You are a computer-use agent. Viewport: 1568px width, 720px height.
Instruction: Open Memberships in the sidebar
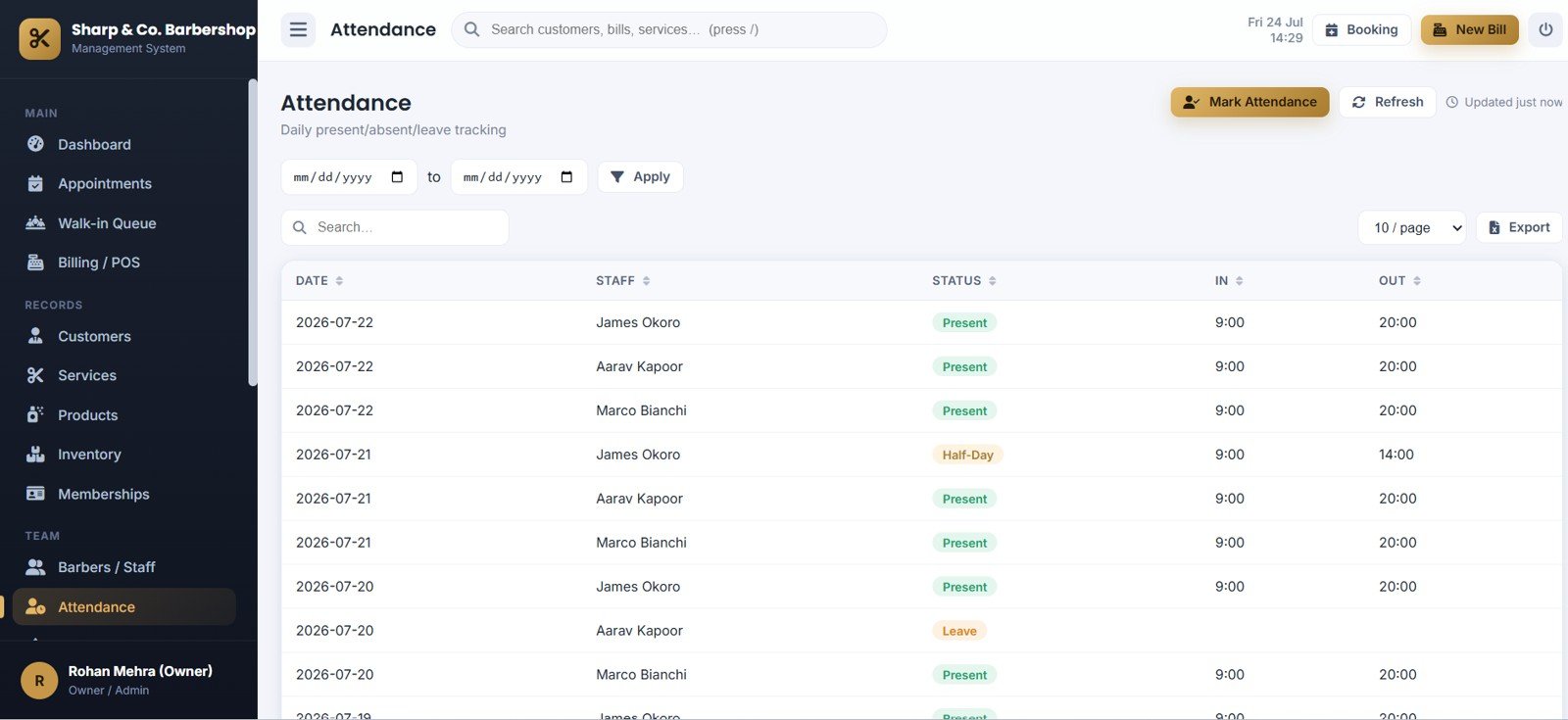click(x=124, y=494)
